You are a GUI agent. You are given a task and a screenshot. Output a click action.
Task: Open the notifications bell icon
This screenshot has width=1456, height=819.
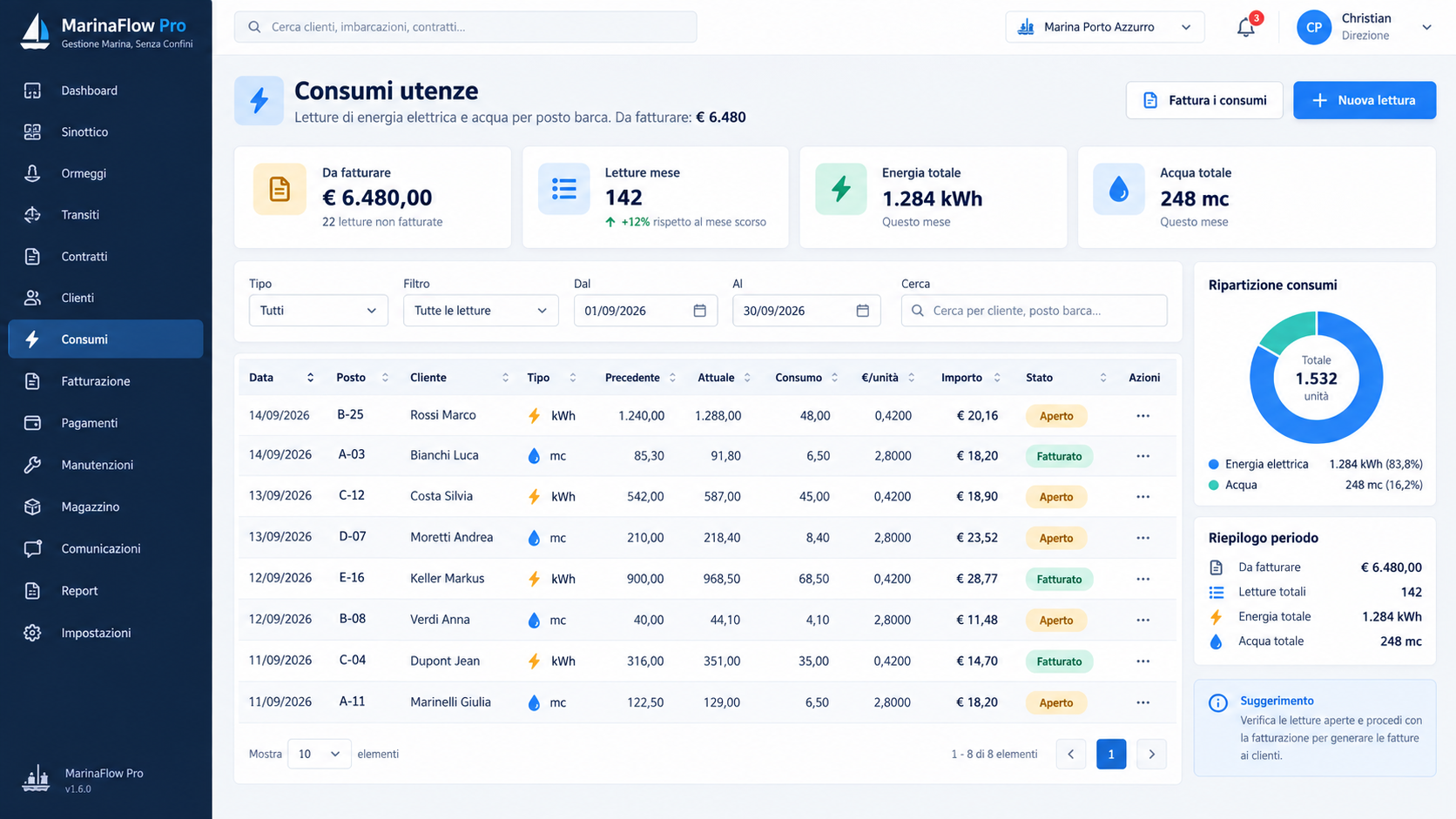(1245, 28)
